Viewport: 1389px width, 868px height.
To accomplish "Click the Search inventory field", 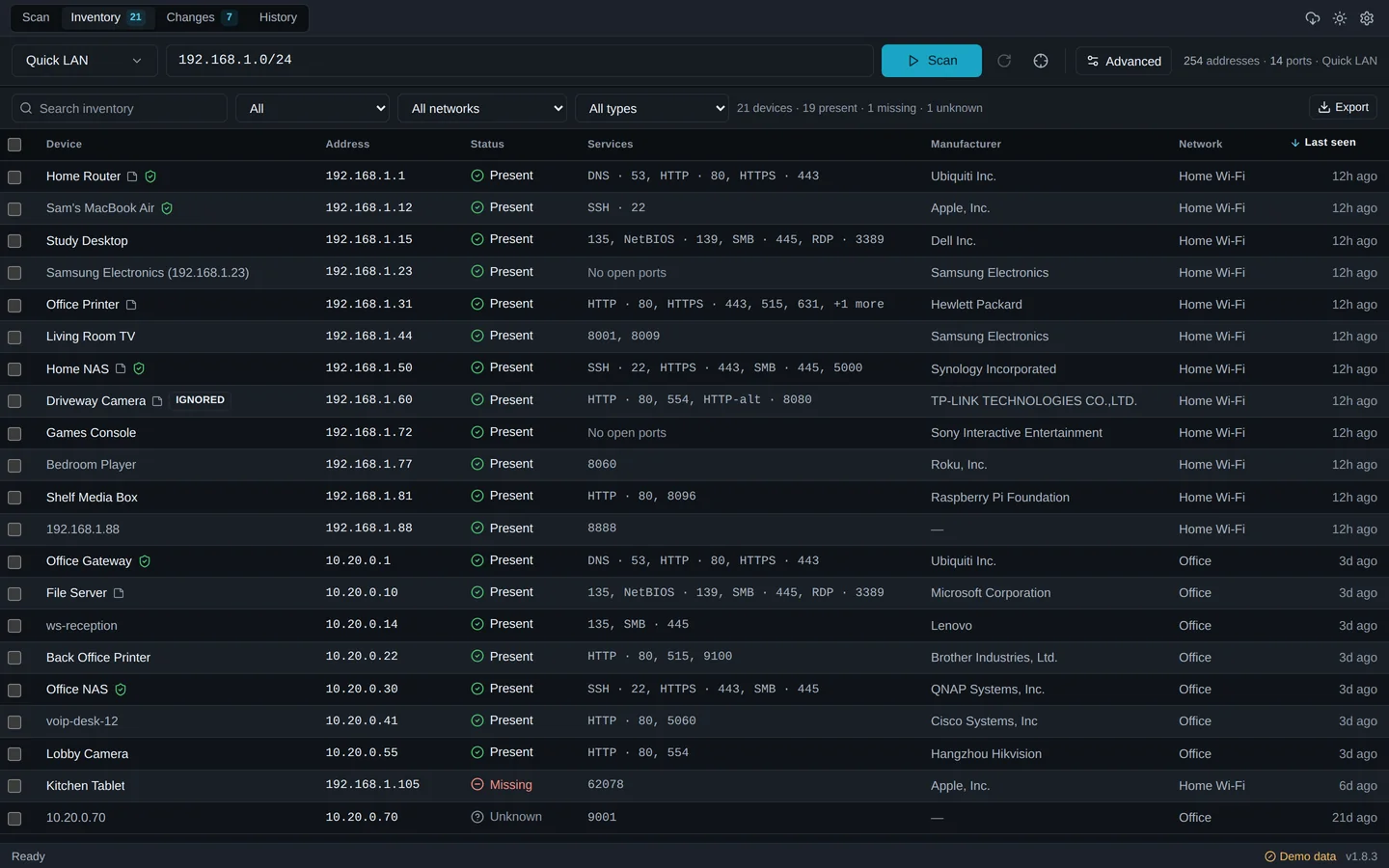I will (120, 108).
